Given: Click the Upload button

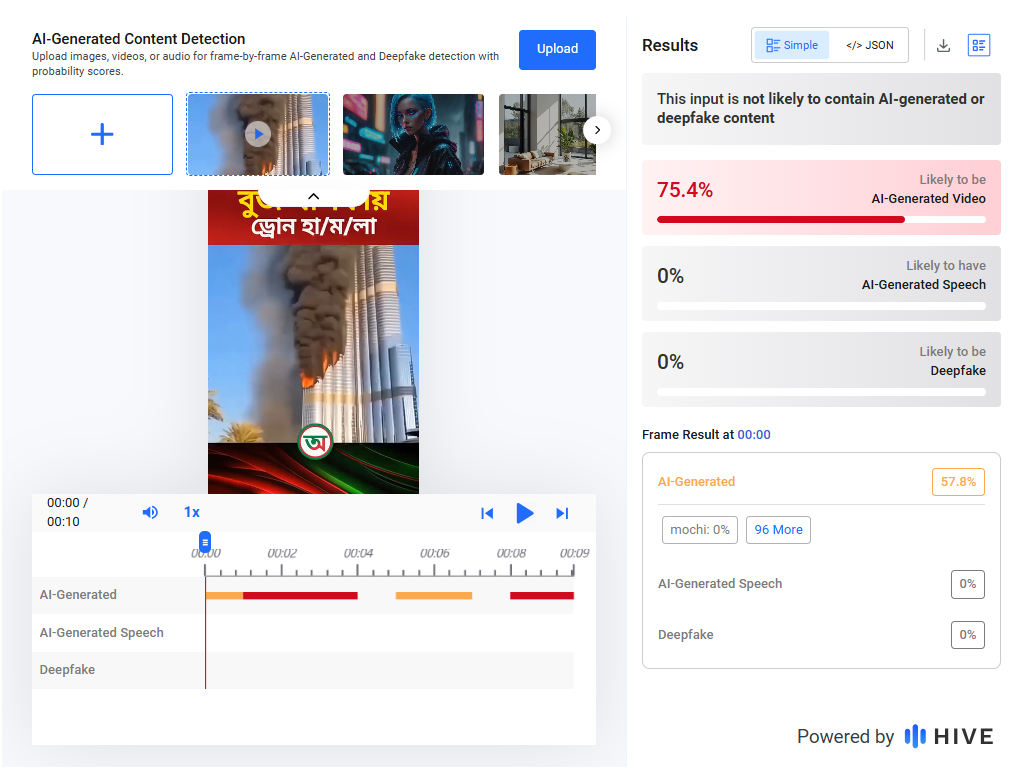Looking at the screenshot, I should click(557, 49).
